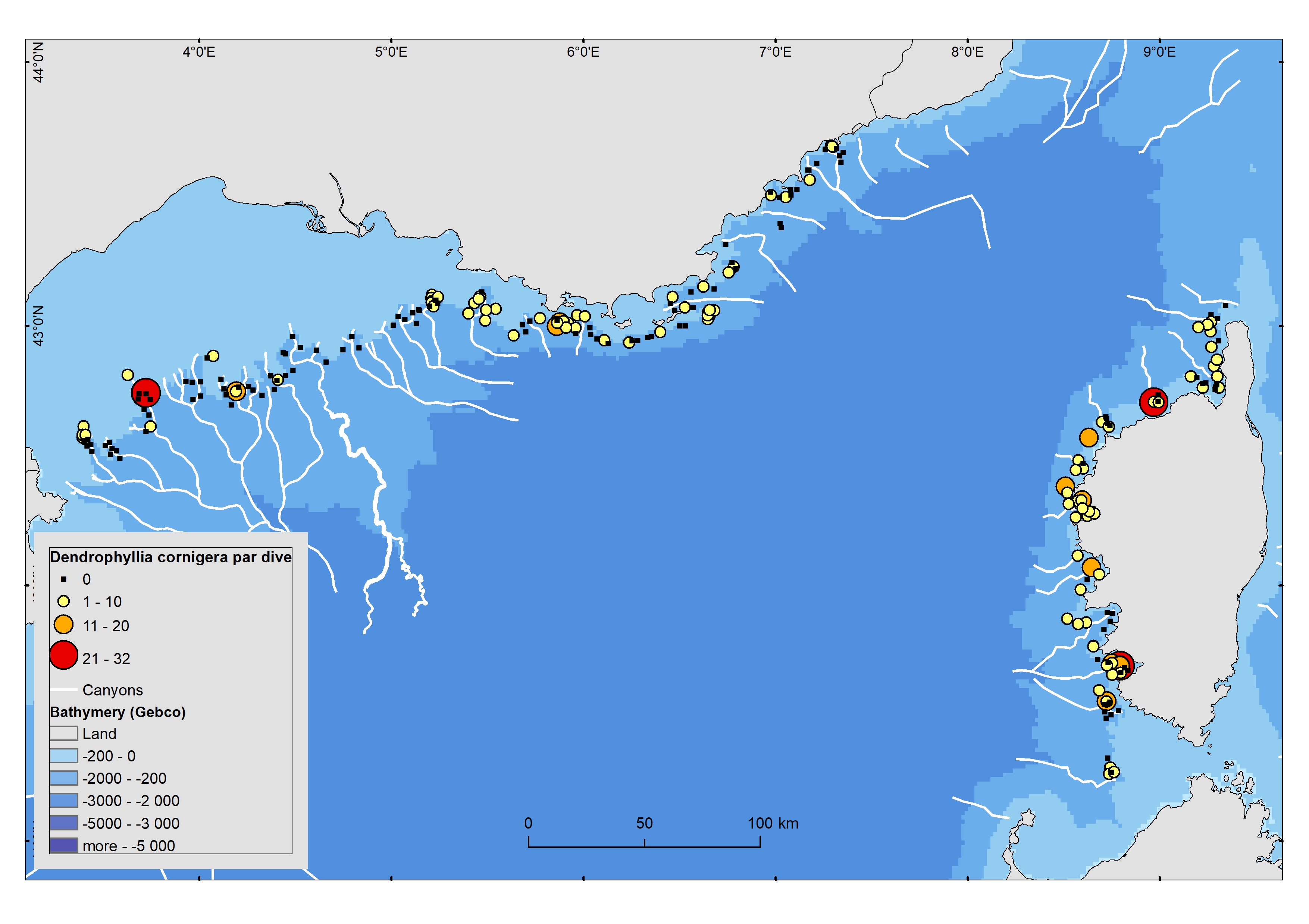
Task: Click the 'Canyons' legend label
Action: tap(112, 690)
